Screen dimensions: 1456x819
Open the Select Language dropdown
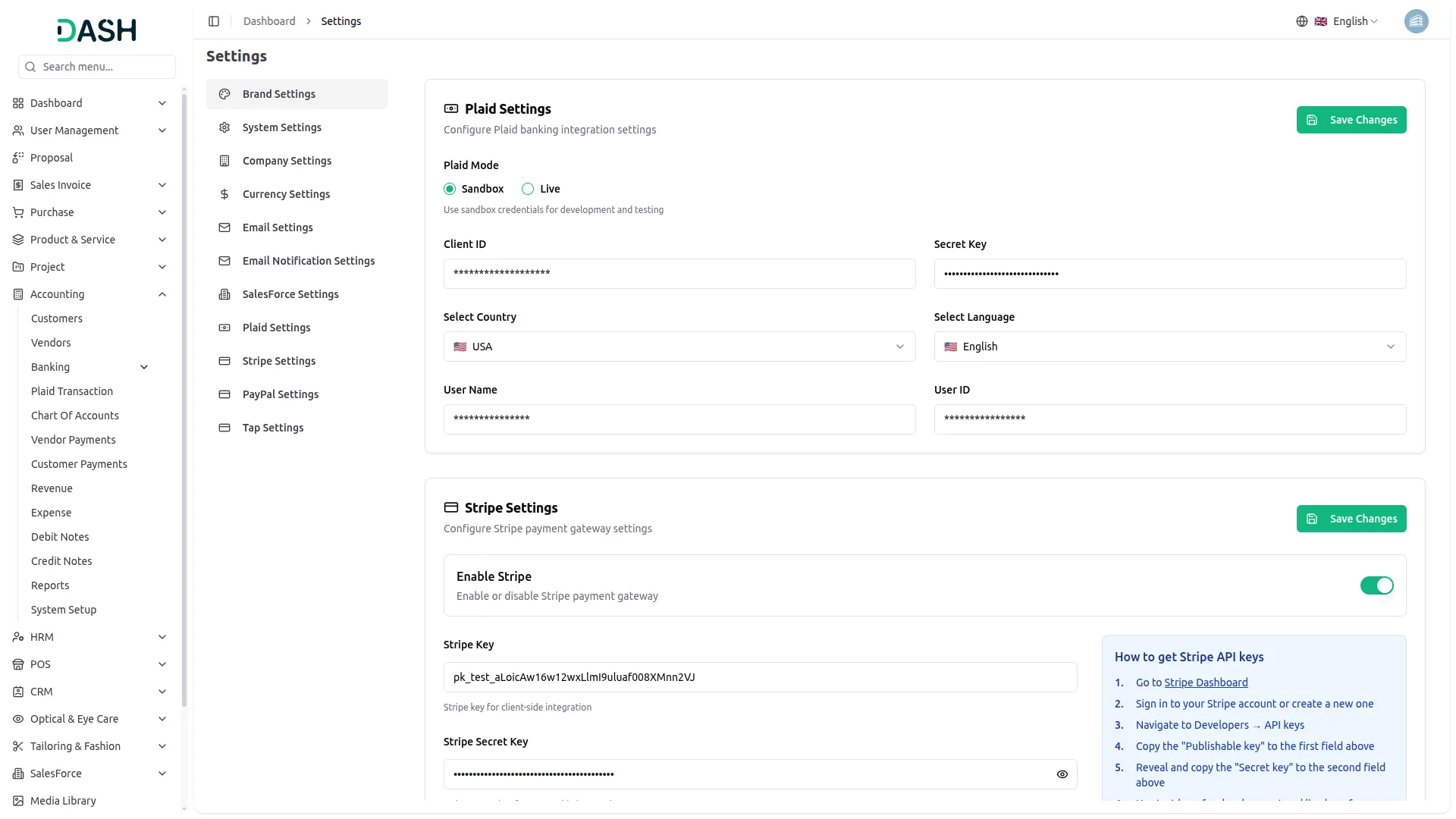coord(1170,347)
